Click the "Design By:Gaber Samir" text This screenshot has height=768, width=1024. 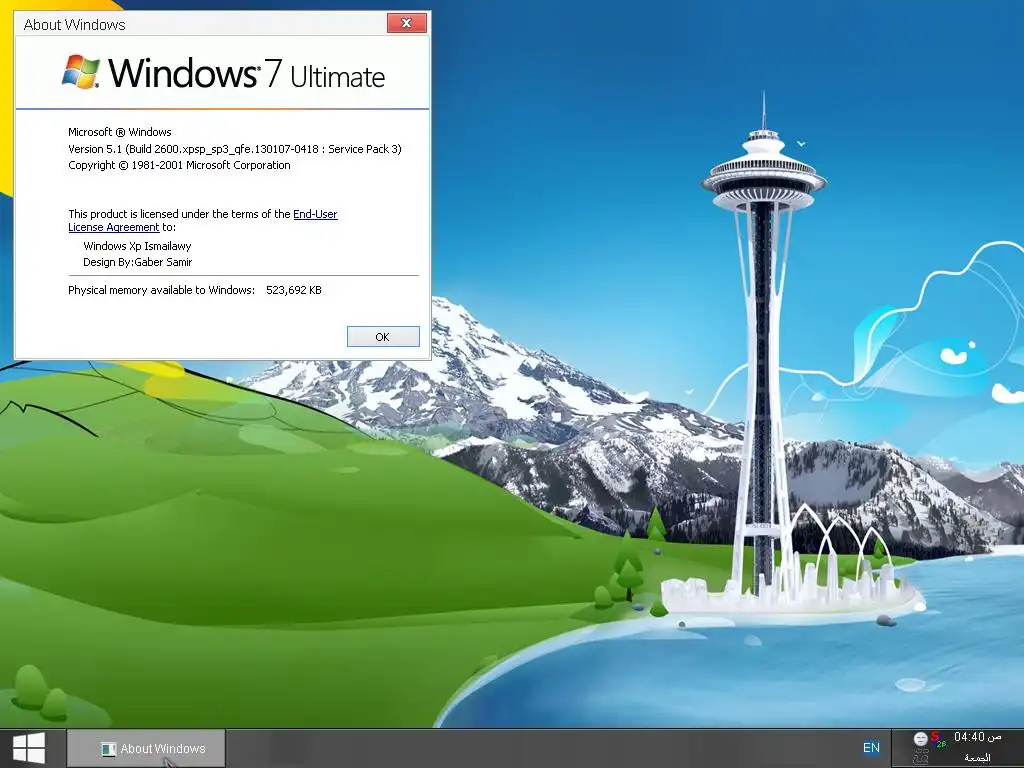coord(137,262)
